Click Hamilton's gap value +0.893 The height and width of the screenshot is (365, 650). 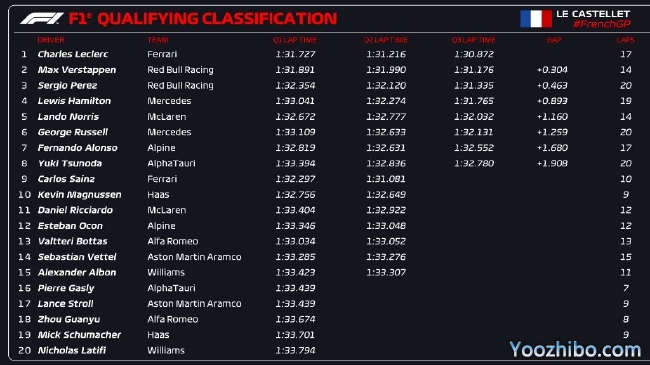552,101
